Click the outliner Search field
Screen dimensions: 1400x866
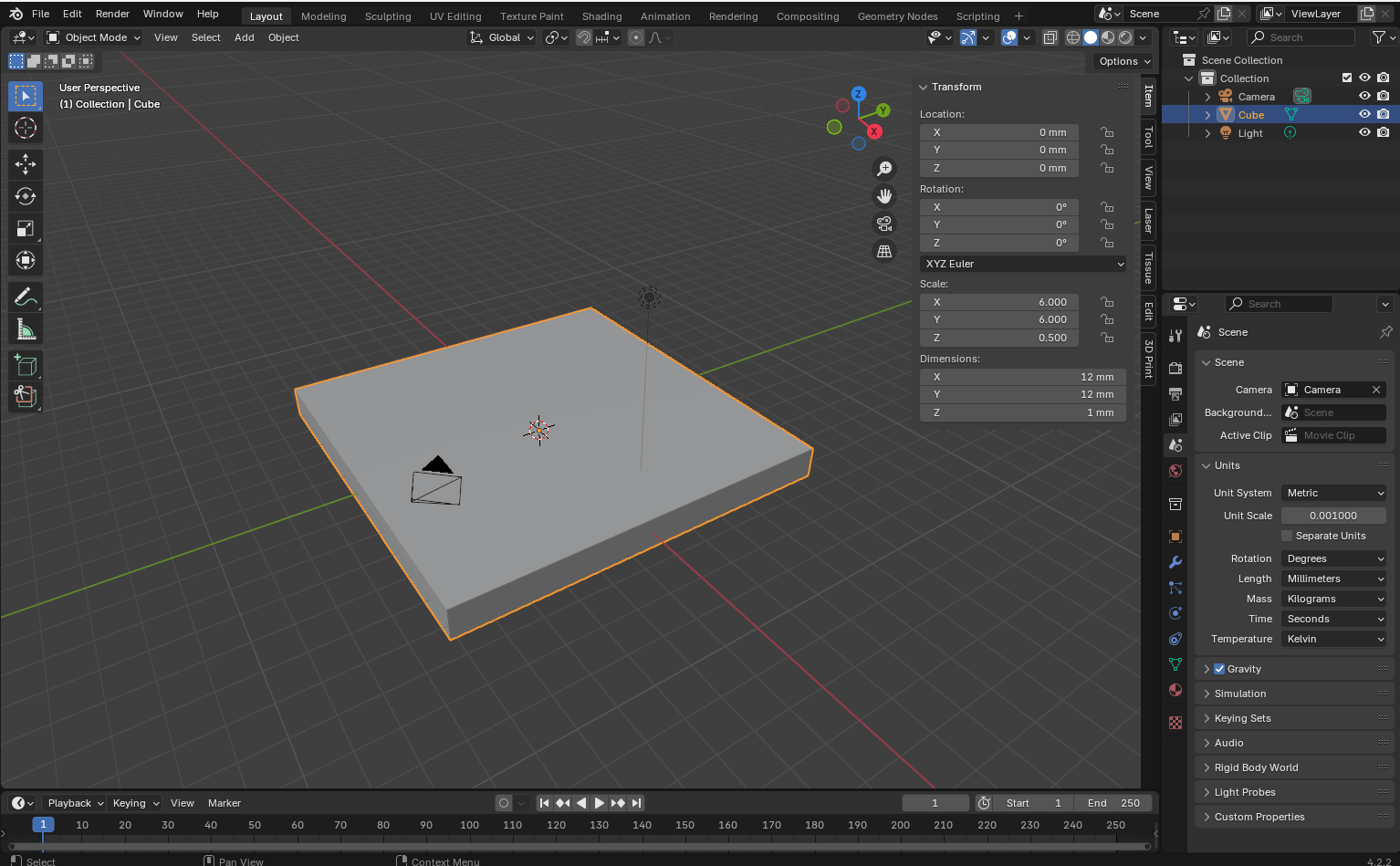click(1301, 37)
